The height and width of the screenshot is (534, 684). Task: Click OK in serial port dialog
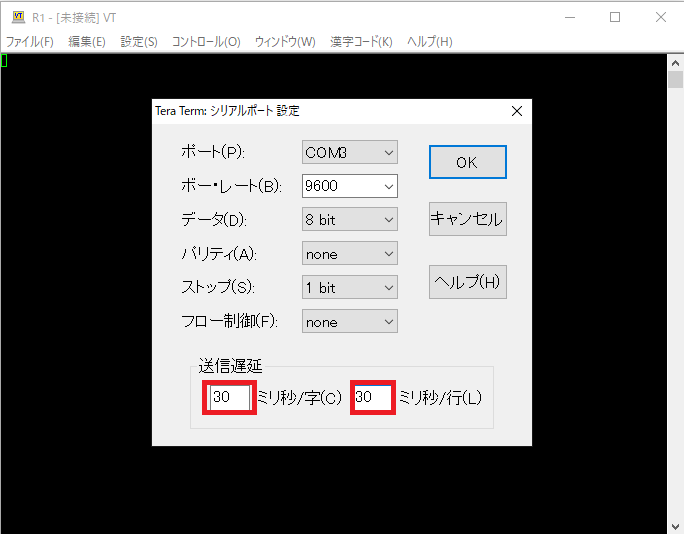point(468,162)
